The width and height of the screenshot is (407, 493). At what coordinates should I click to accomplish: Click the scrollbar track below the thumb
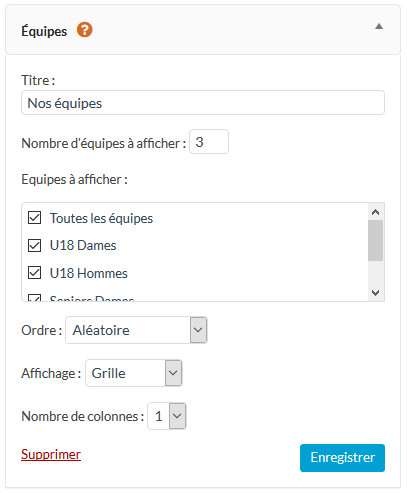(x=376, y=273)
